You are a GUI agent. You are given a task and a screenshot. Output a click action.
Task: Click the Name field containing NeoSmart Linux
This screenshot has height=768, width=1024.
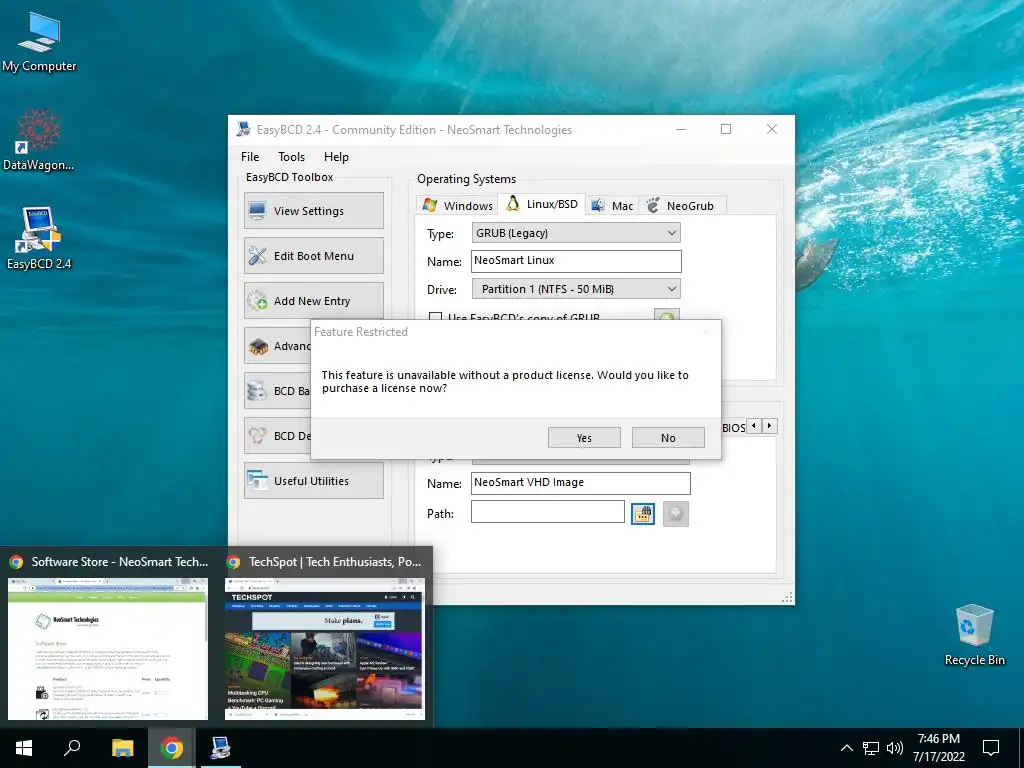[576, 261]
